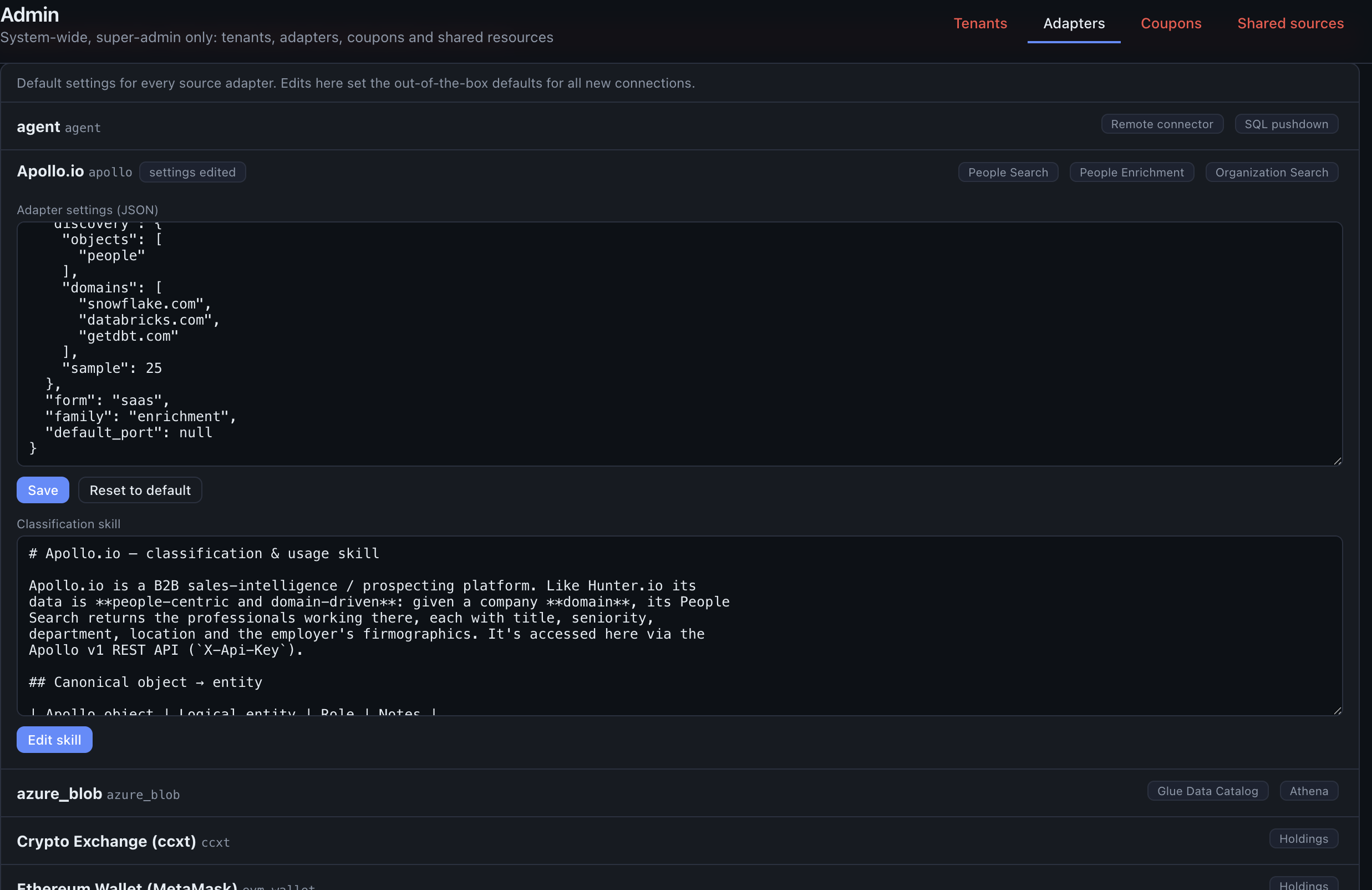Expand the agent adapter row

(680, 127)
